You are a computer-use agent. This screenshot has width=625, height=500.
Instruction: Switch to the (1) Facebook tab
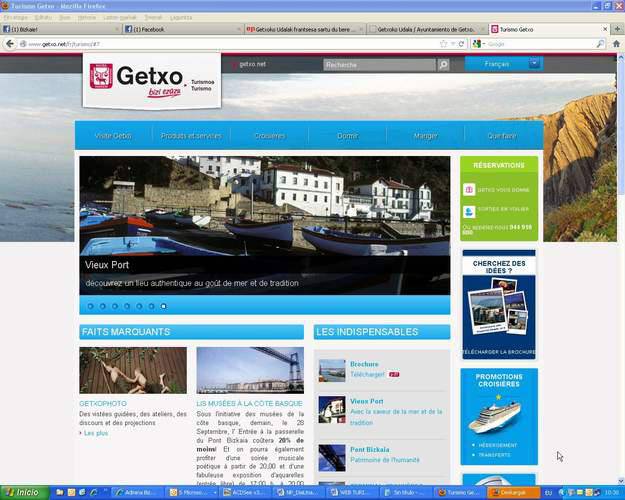pyautogui.click(x=183, y=29)
